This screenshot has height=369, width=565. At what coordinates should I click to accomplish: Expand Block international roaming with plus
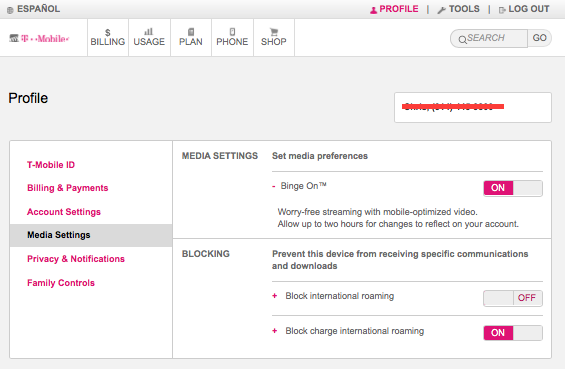coord(275,296)
